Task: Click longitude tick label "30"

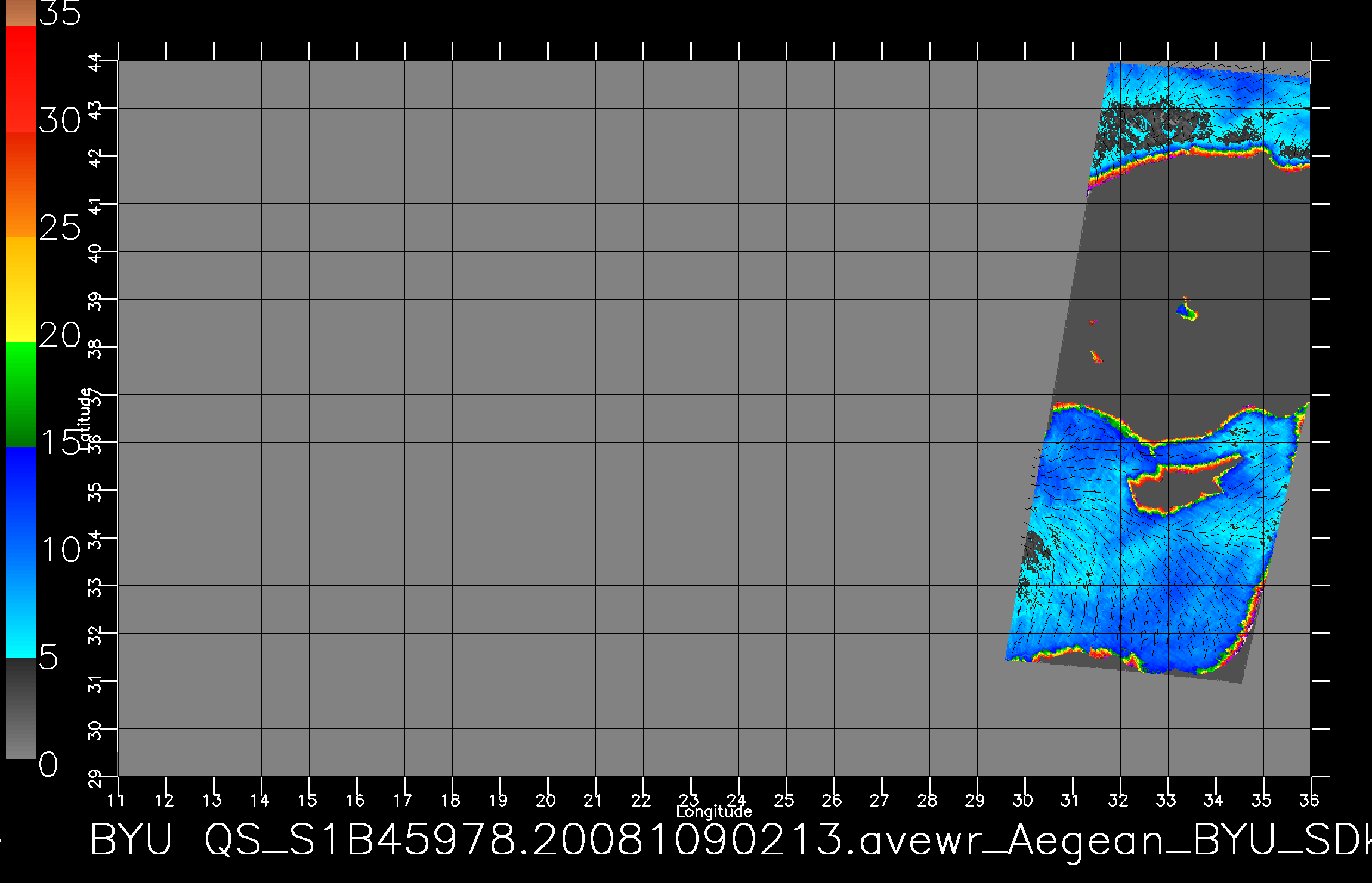Action: tap(1023, 800)
